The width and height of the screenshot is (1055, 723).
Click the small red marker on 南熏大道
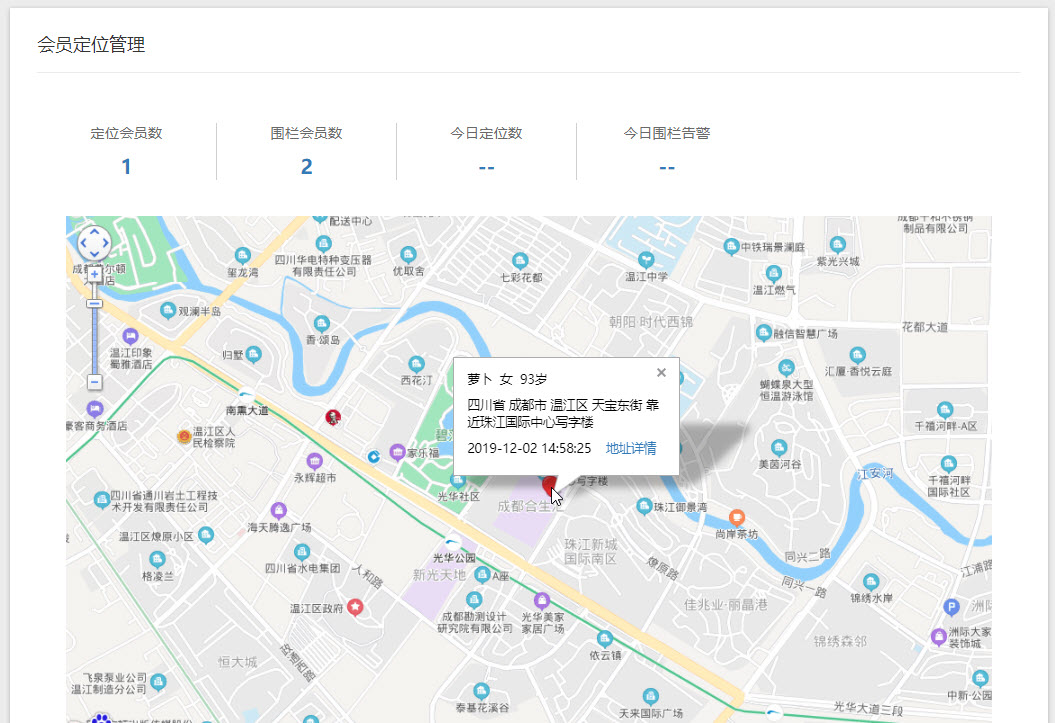tap(332, 417)
